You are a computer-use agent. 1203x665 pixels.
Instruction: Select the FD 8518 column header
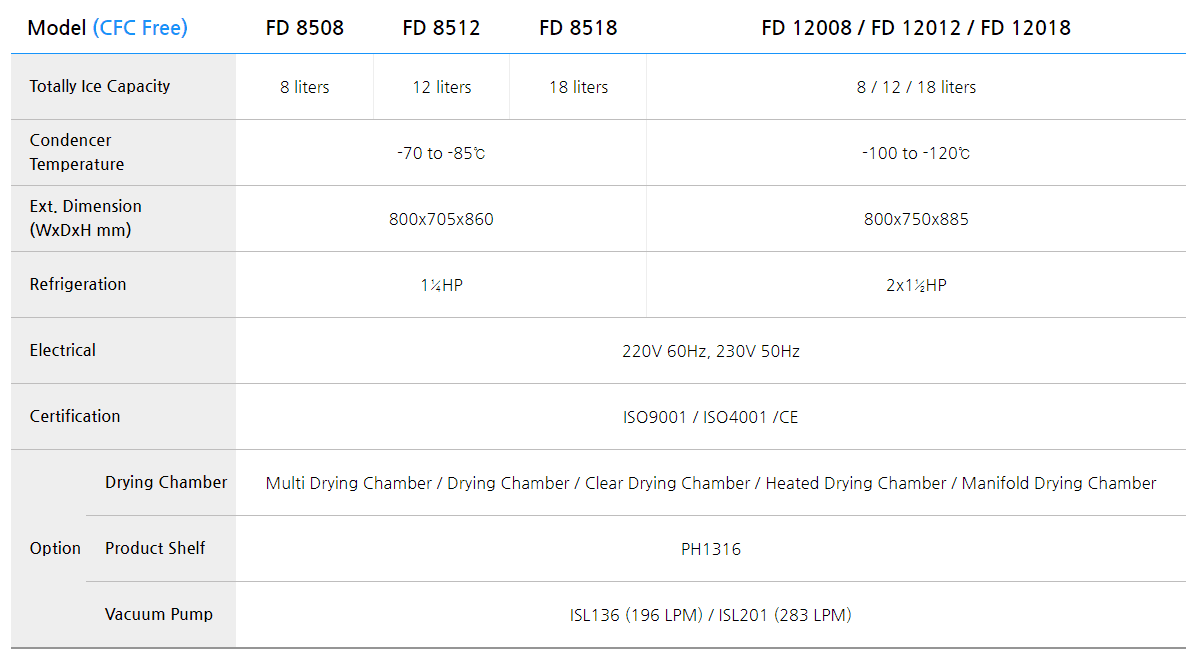point(578,28)
